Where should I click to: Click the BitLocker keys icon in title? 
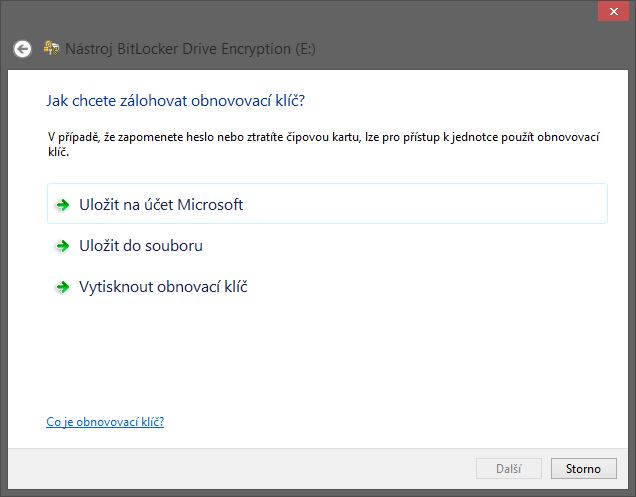pos(52,48)
